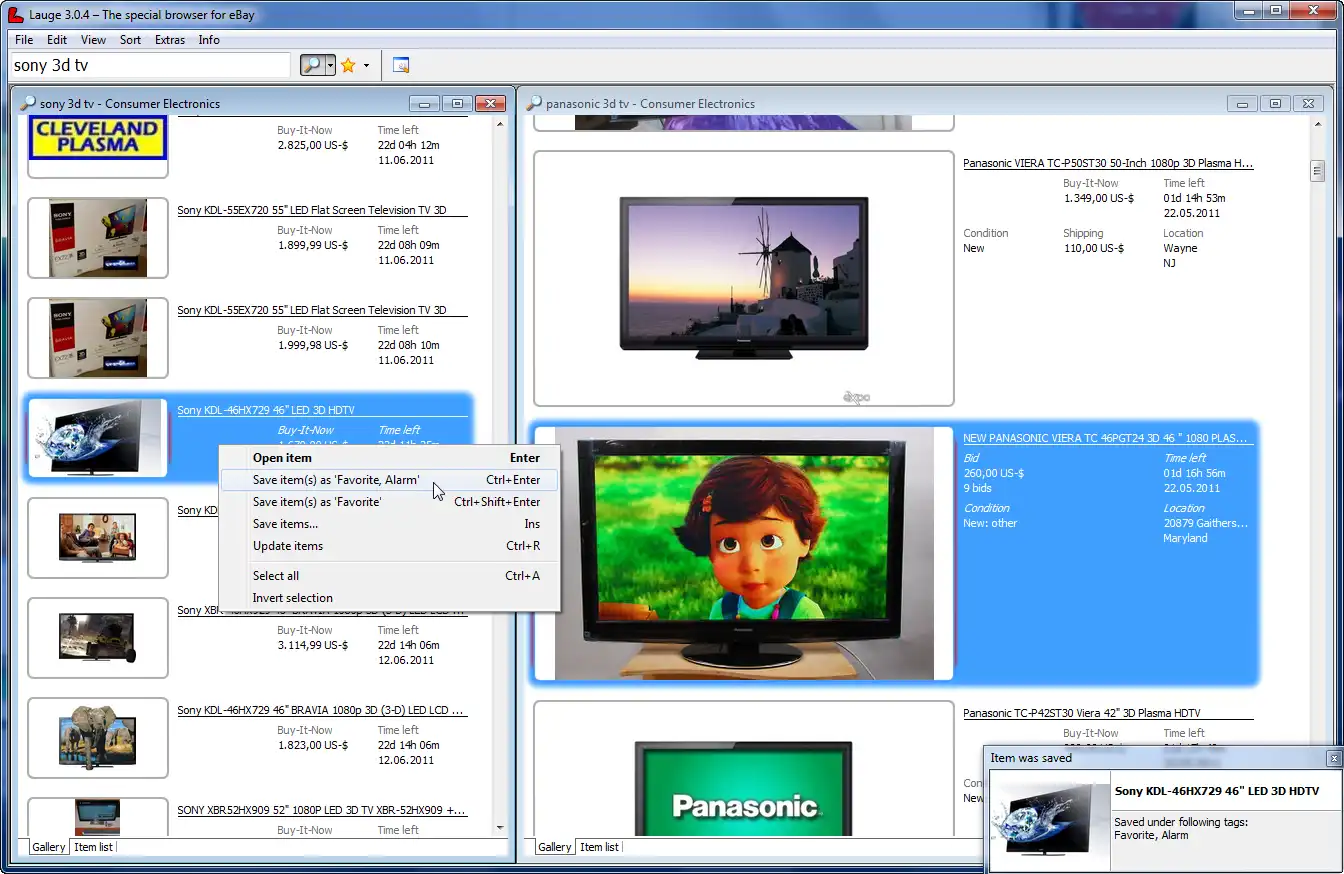
Task: Click the yellow star favorites icon
Action: point(348,65)
